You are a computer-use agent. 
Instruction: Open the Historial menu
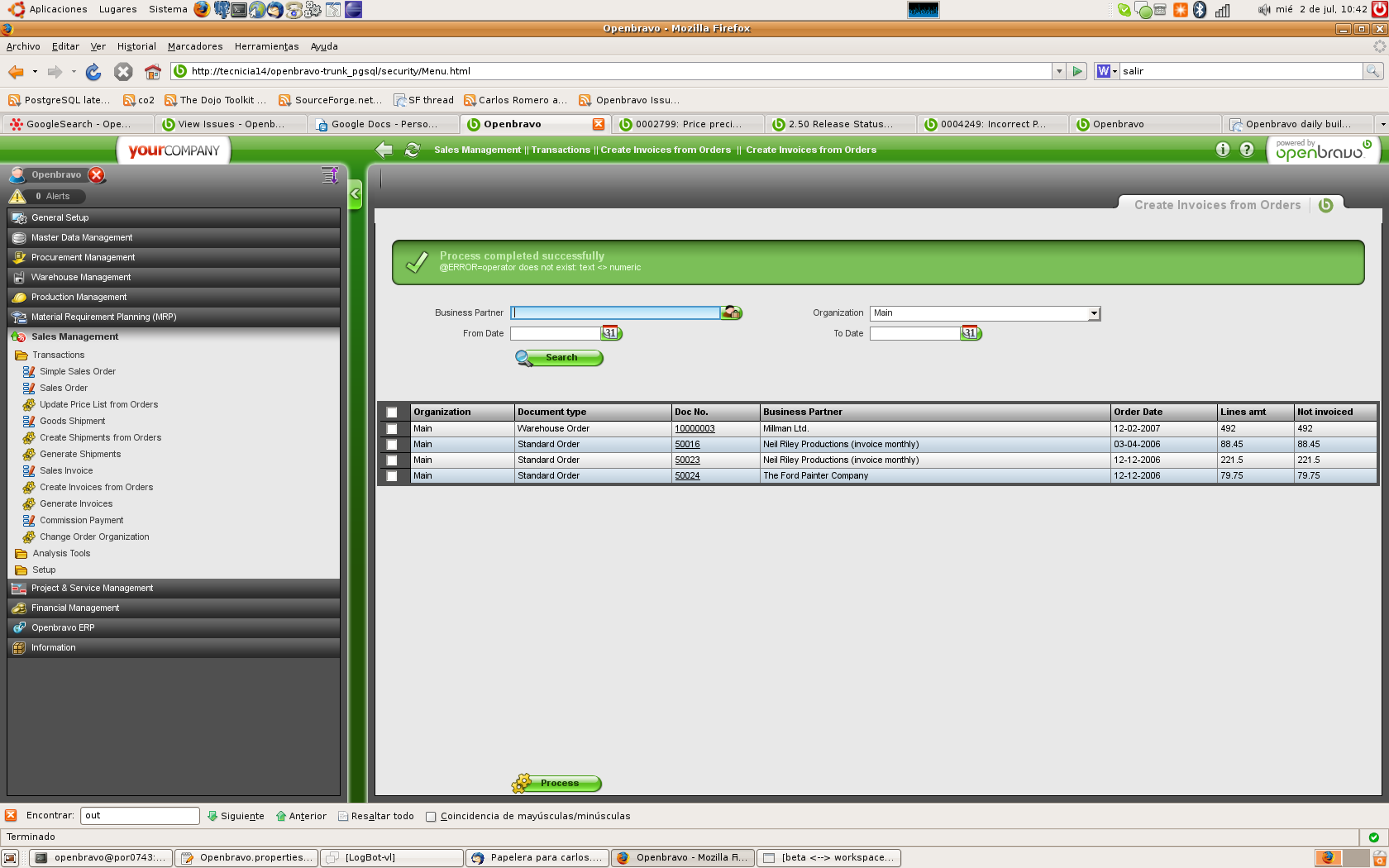136,47
